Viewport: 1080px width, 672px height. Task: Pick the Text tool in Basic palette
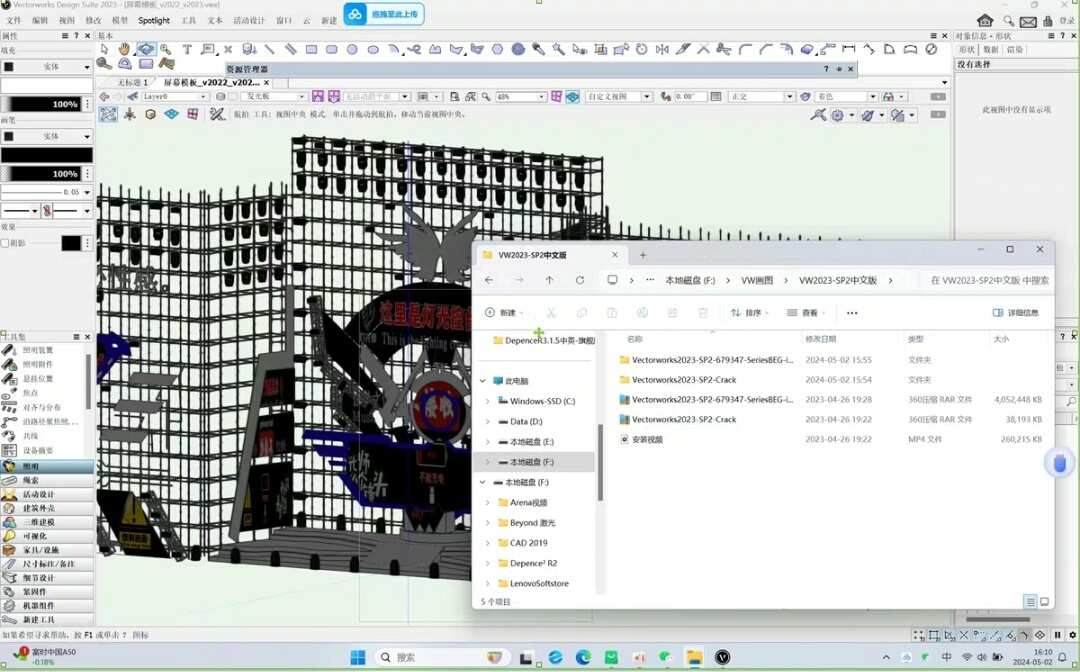pos(187,49)
